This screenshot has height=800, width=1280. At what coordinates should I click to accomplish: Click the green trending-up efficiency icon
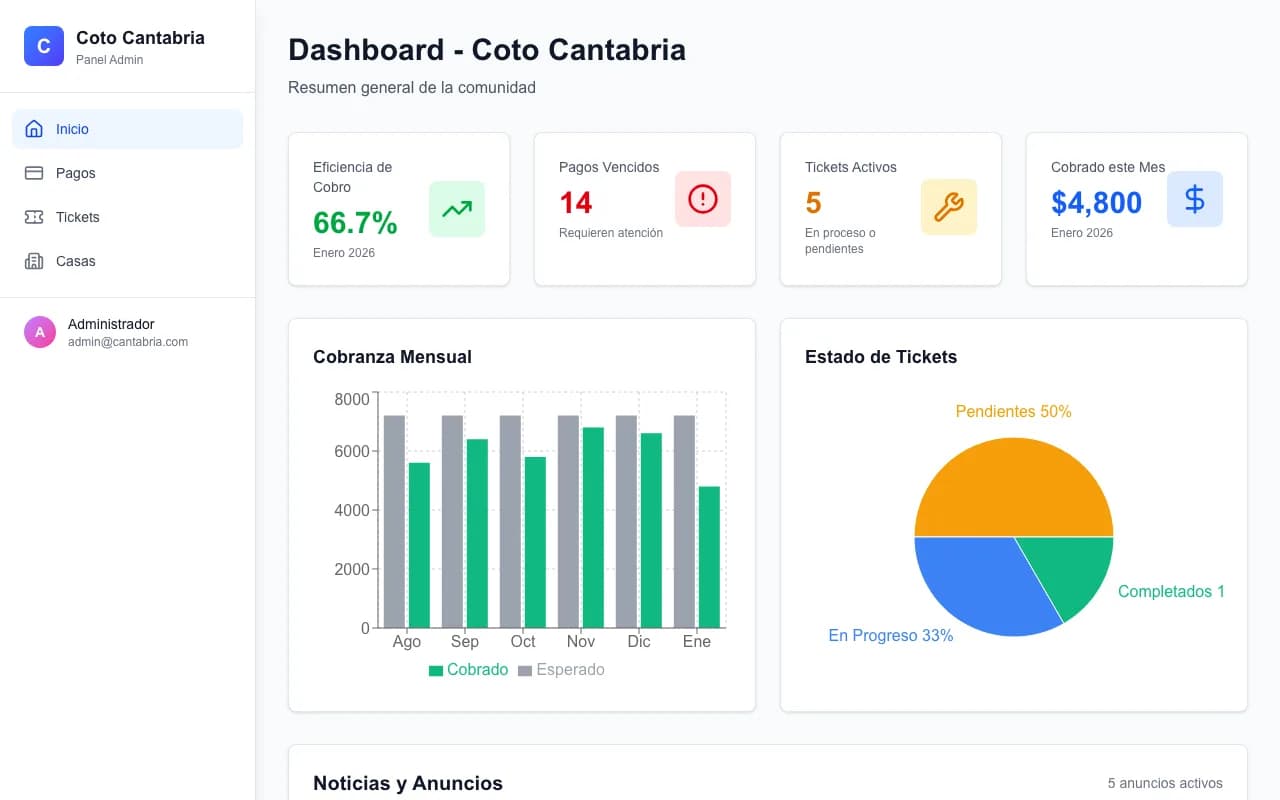(457, 209)
